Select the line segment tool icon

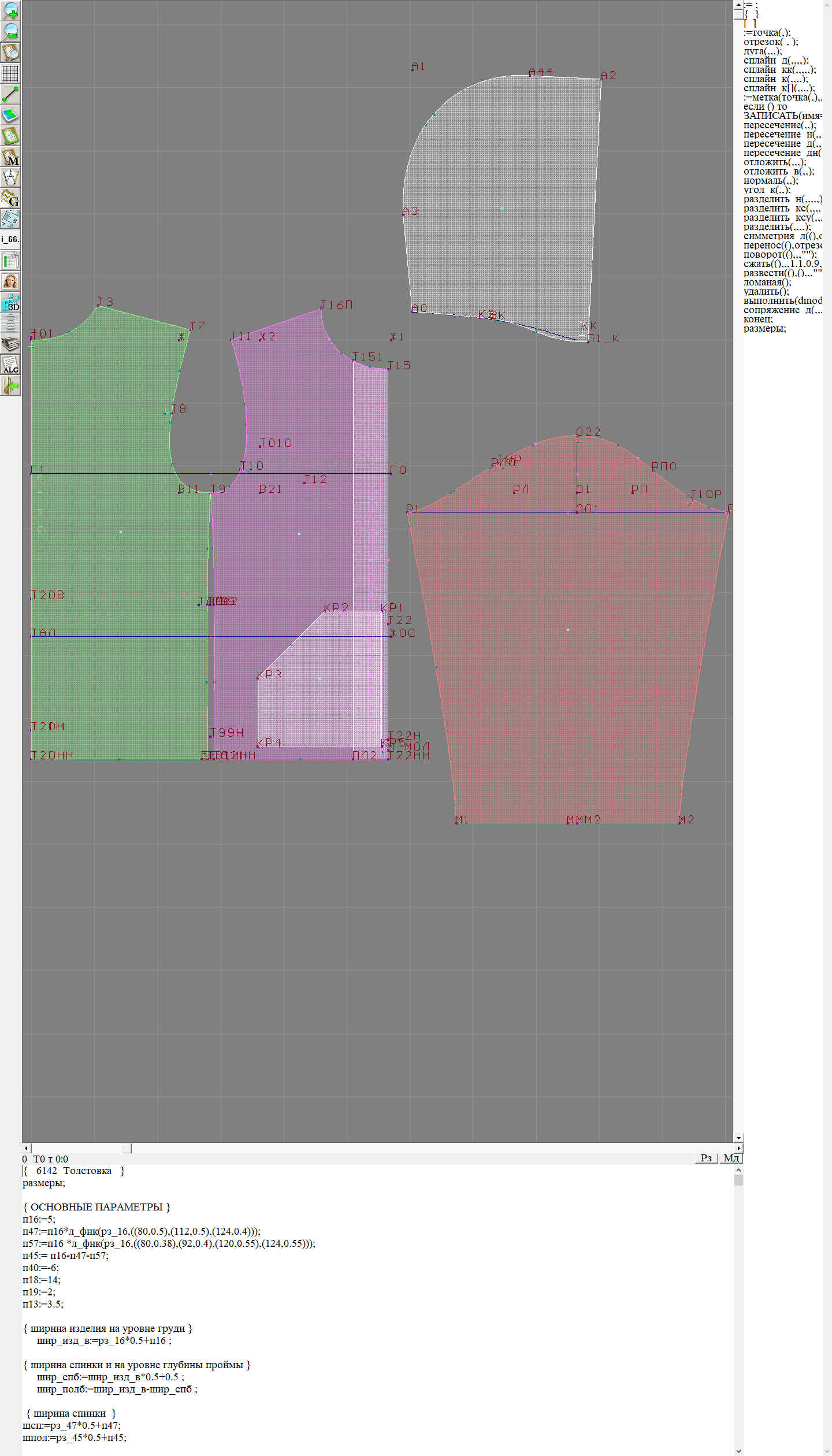tap(10, 94)
